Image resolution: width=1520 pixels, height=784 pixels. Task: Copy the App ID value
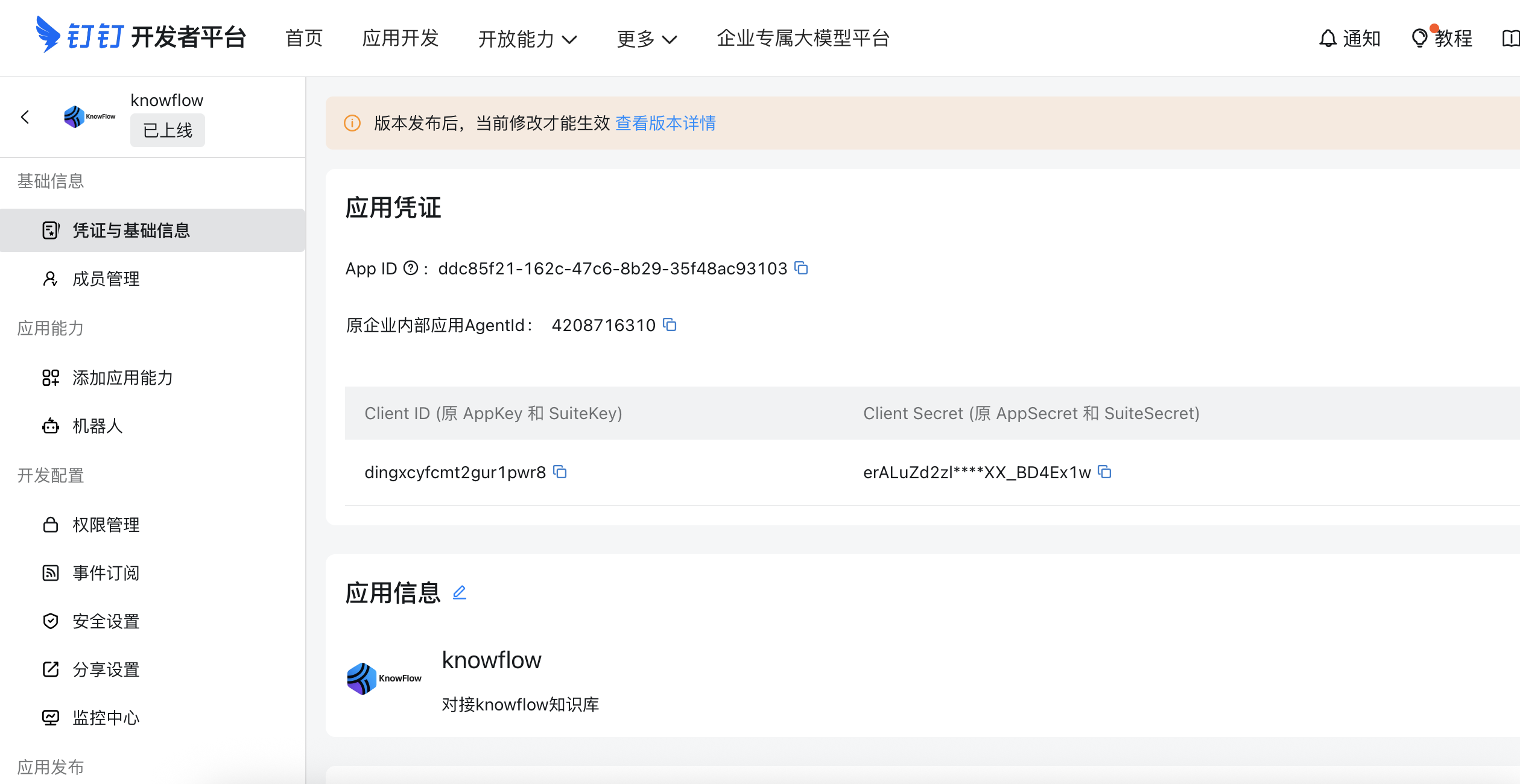click(801, 268)
